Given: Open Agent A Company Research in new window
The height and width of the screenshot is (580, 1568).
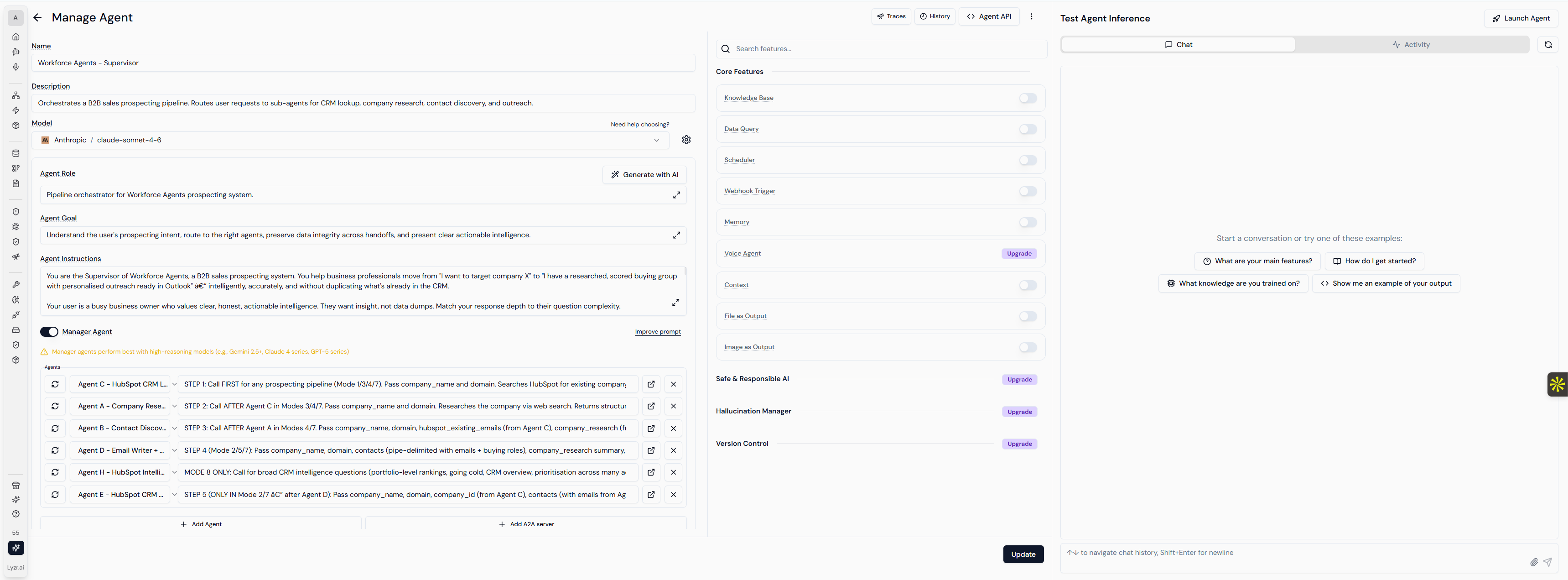Looking at the screenshot, I should coord(651,407).
